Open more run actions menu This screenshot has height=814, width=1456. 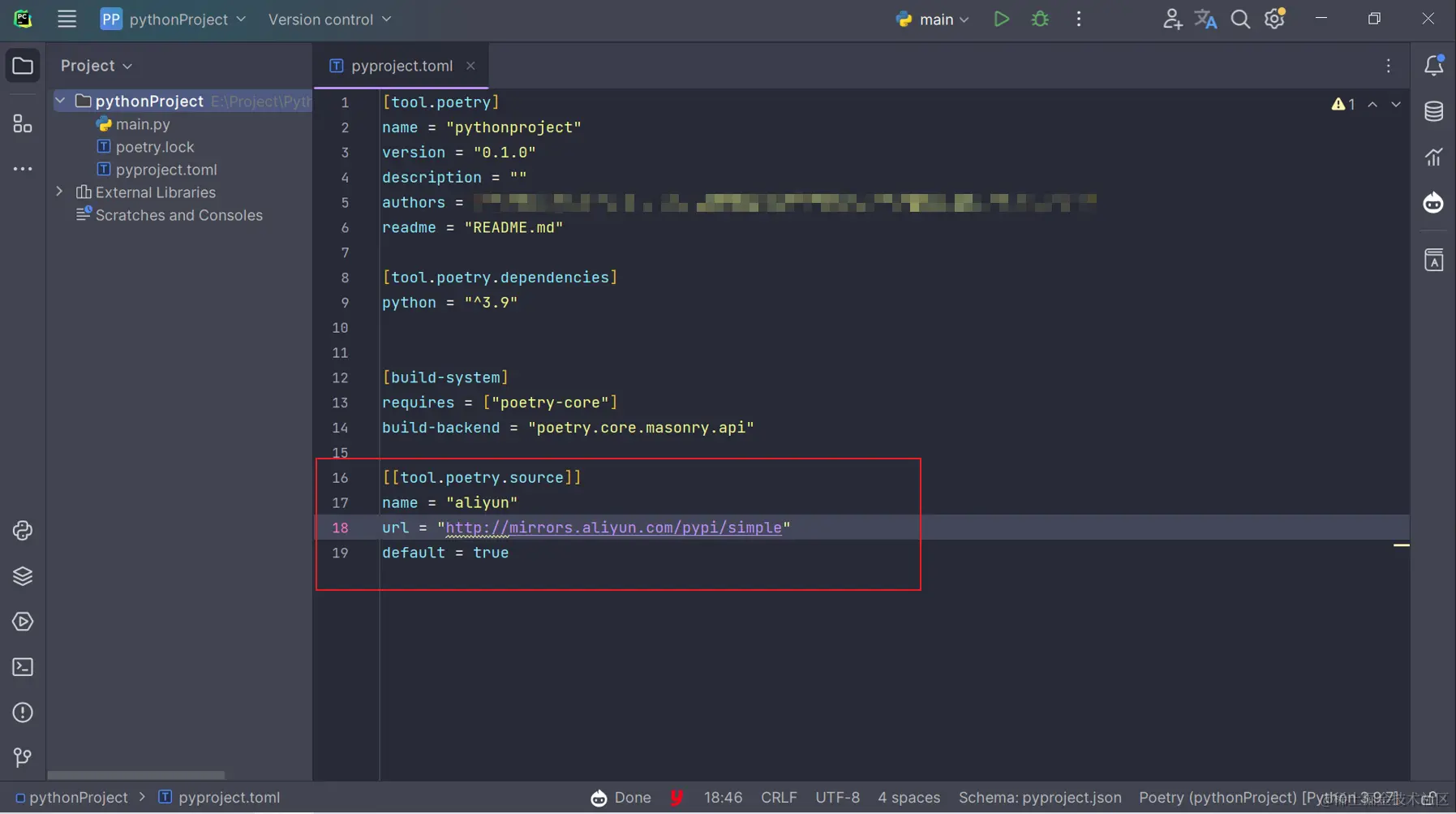point(1079,19)
